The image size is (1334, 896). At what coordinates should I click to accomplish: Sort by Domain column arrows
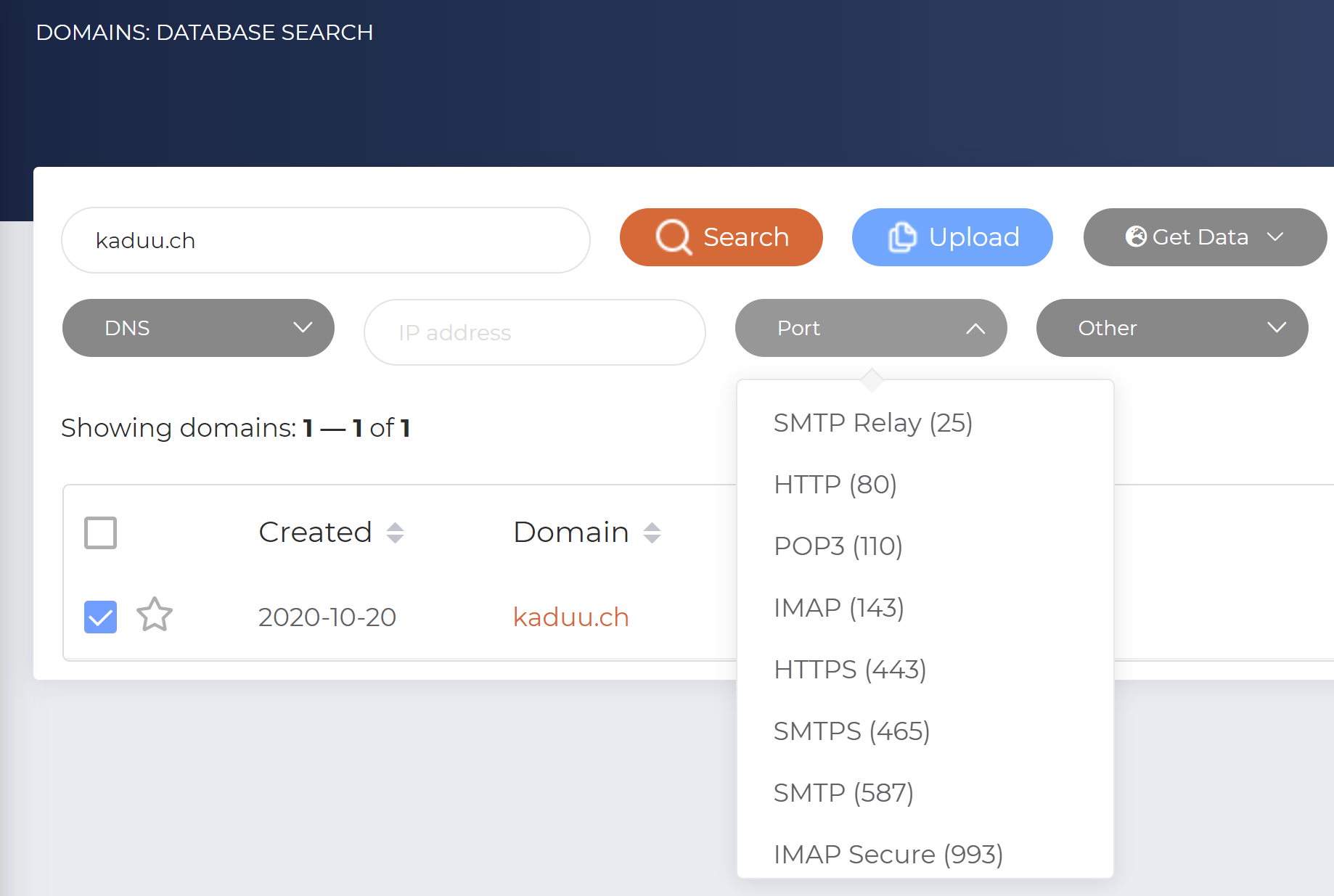(x=652, y=533)
